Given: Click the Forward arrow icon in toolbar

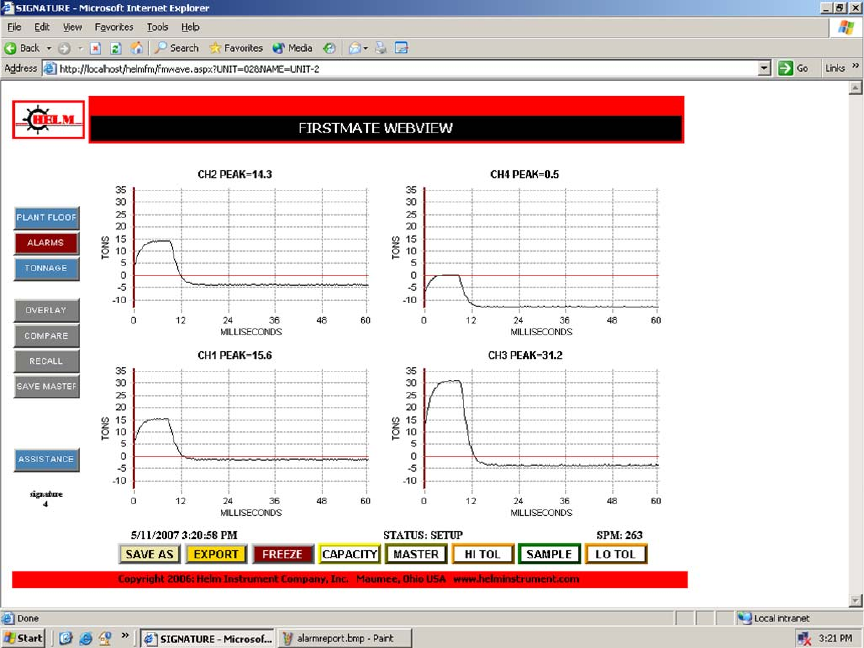Looking at the screenshot, I should 64,48.
